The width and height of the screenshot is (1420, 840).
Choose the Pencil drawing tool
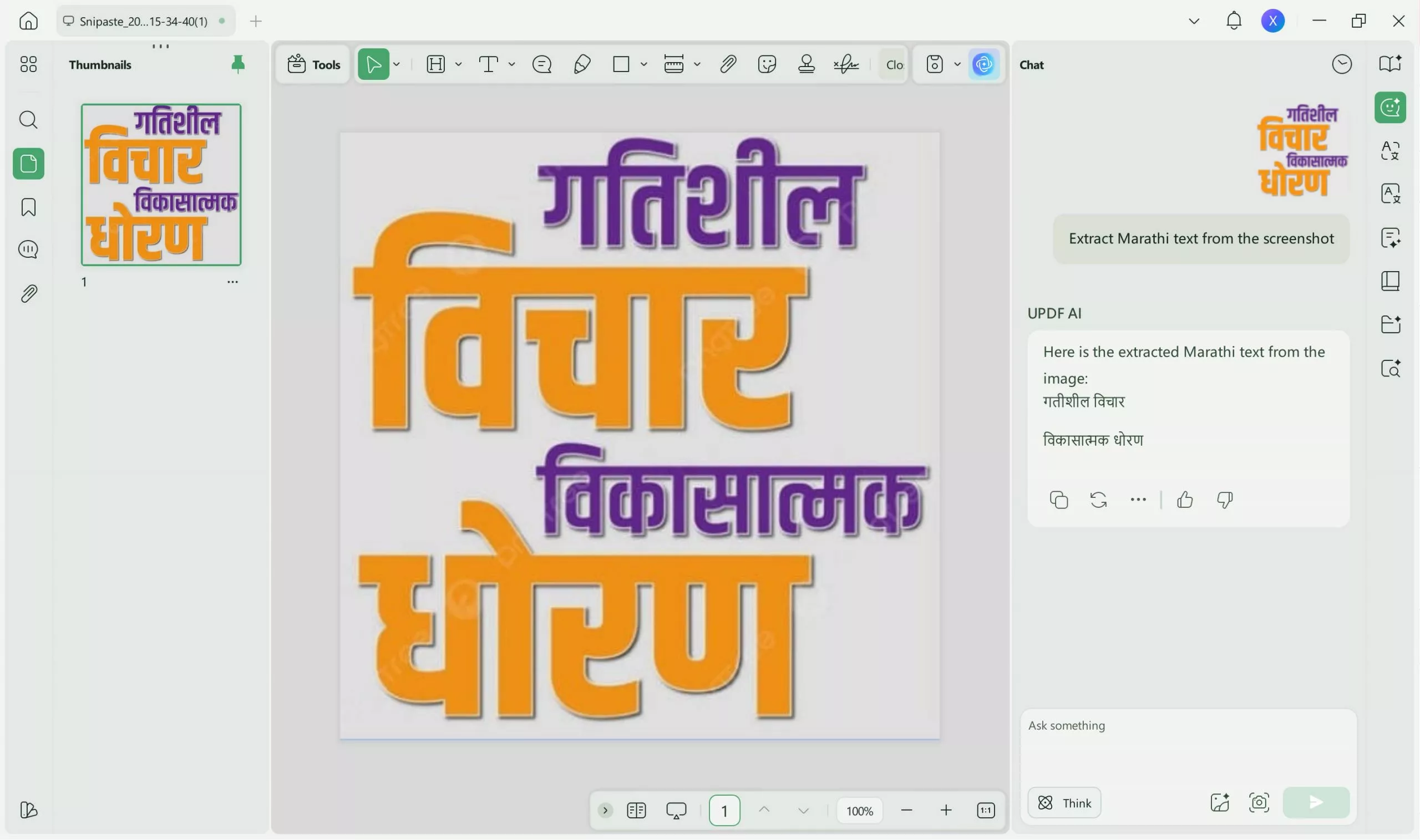tap(582, 64)
